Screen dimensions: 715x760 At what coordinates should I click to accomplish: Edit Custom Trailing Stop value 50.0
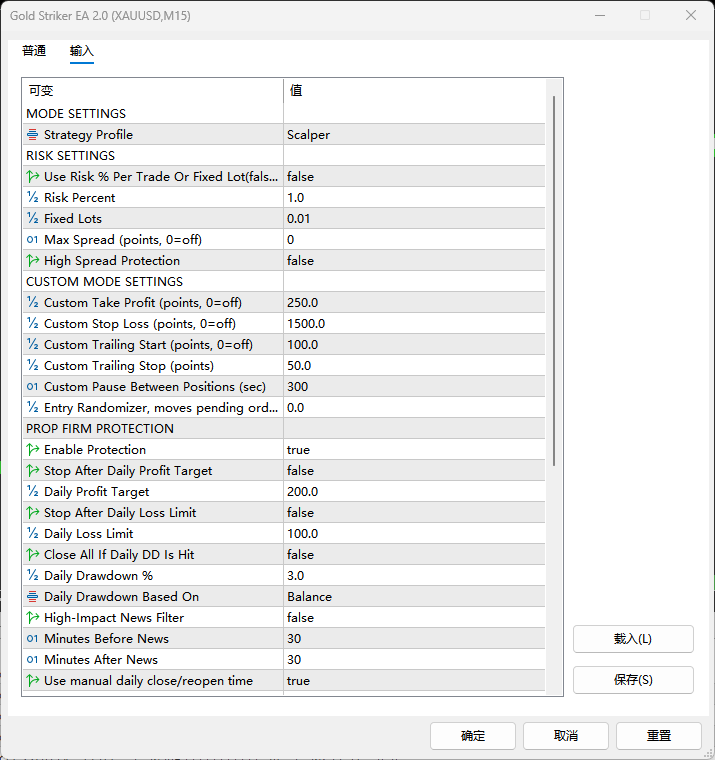pos(414,365)
